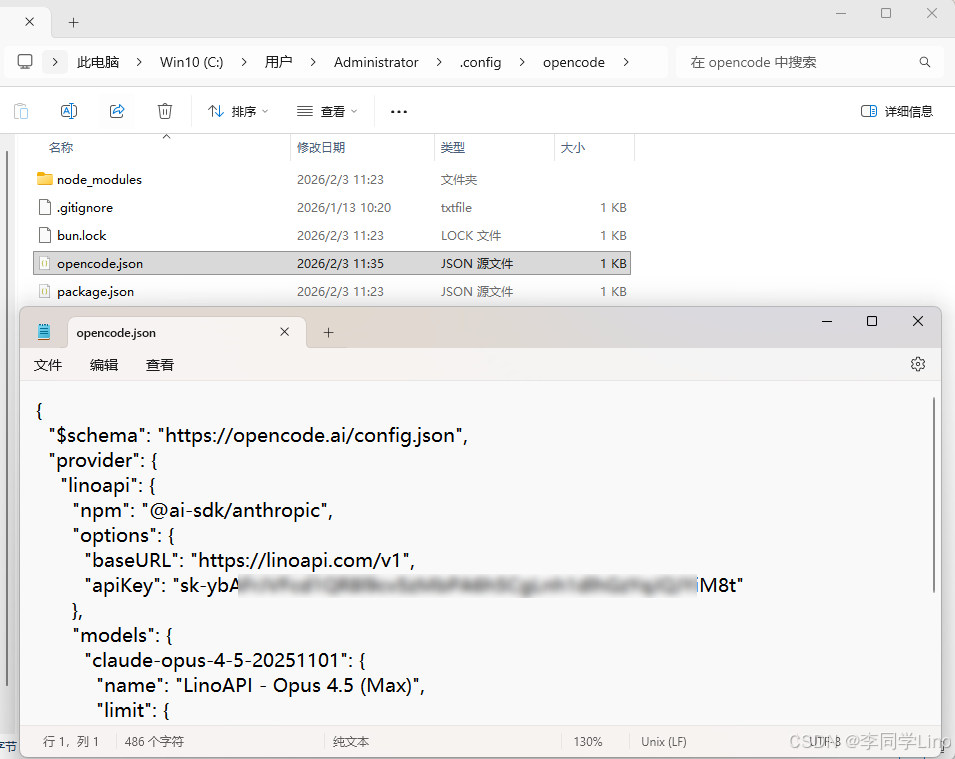Click the Paste icon in Explorer toolbar
Image resolution: width=955 pixels, height=759 pixels.
coord(21,111)
